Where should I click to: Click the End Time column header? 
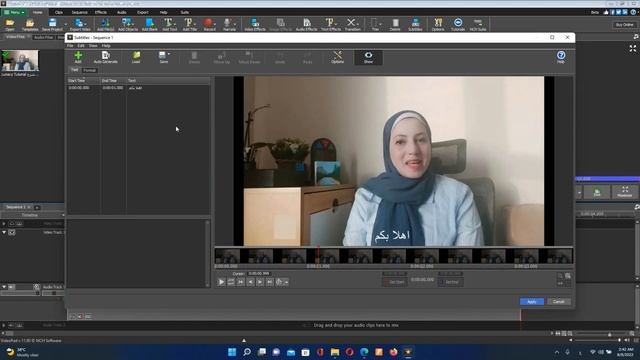point(113,80)
